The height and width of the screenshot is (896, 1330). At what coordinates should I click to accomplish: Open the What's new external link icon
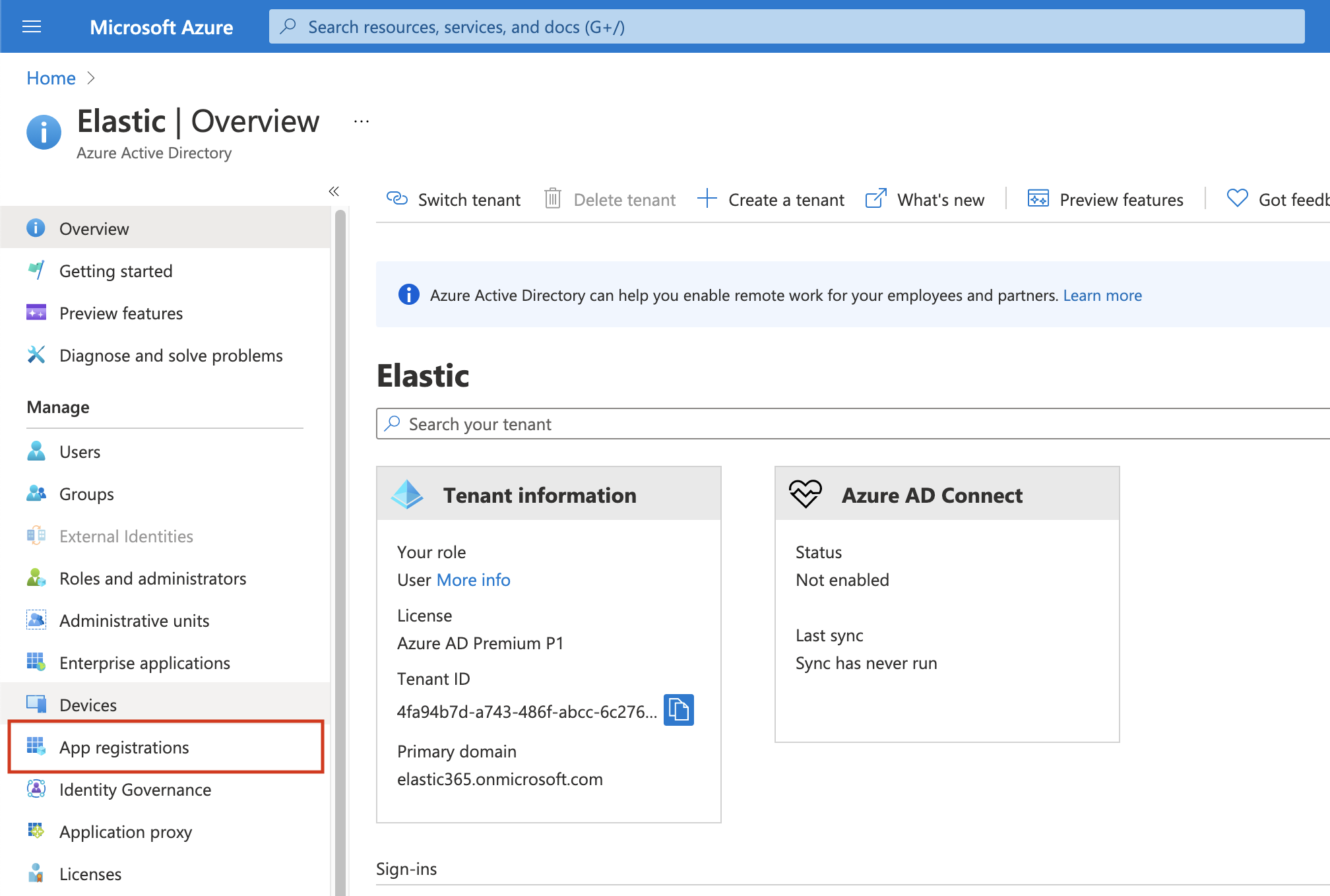point(875,199)
